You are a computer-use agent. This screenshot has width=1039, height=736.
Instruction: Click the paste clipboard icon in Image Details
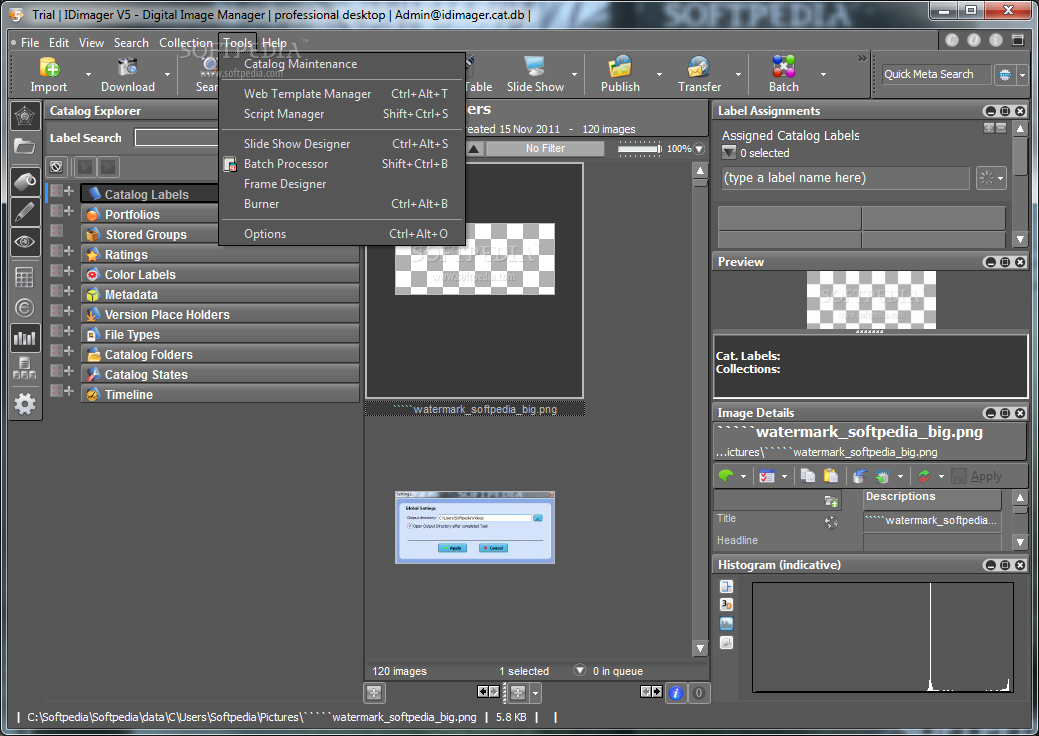pos(830,476)
